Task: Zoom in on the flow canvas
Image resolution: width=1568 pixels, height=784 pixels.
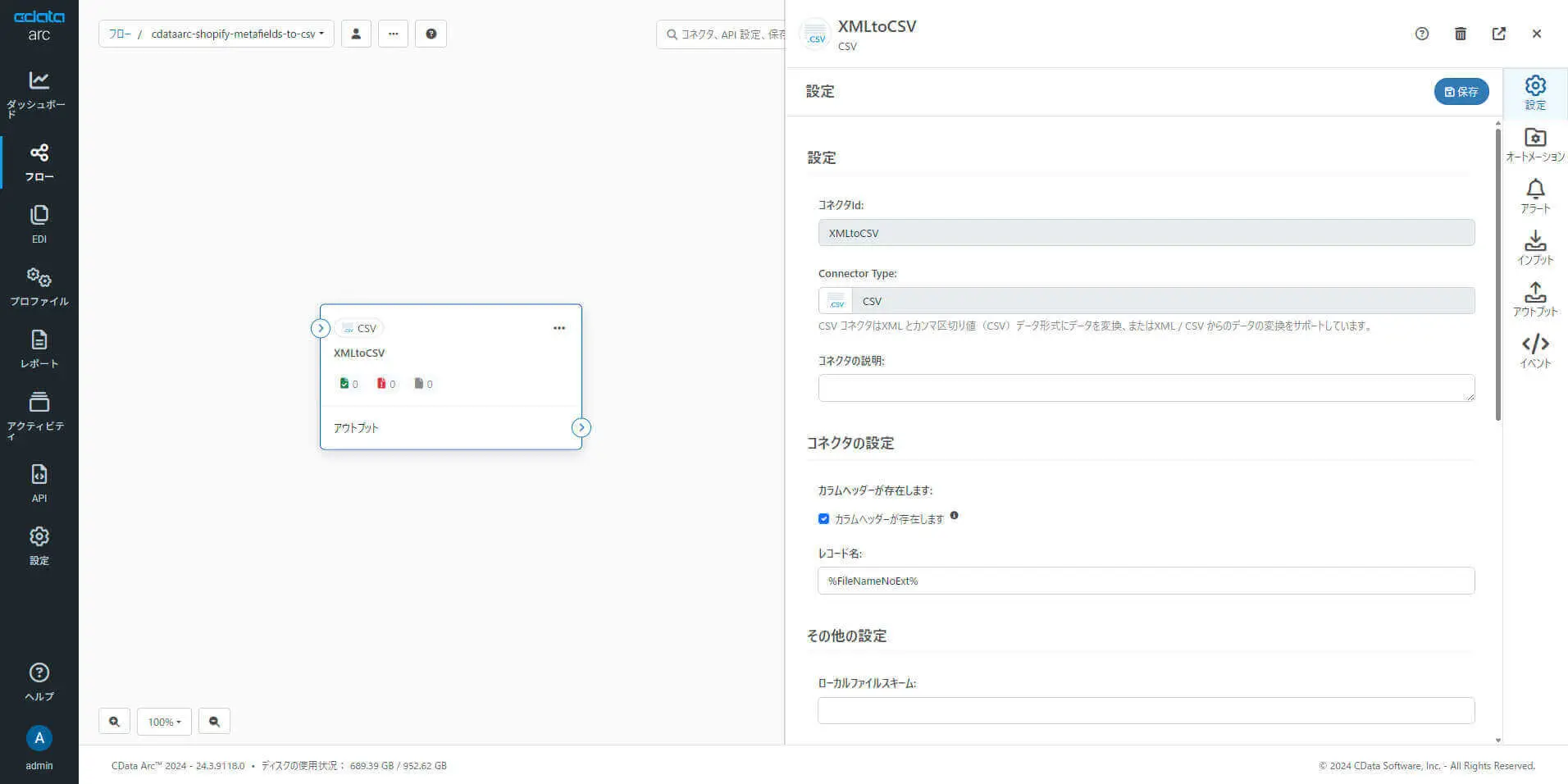Action: point(114,722)
